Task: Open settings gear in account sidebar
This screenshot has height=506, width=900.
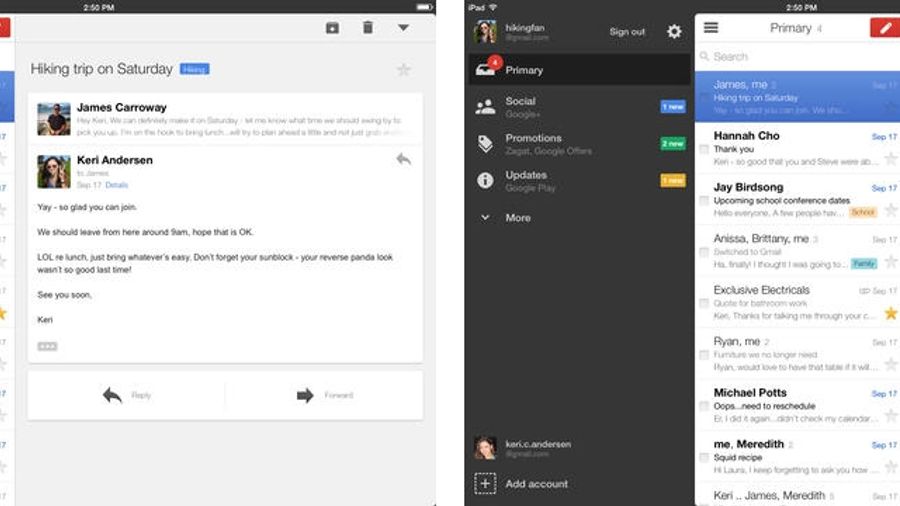Action: tap(674, 32)
